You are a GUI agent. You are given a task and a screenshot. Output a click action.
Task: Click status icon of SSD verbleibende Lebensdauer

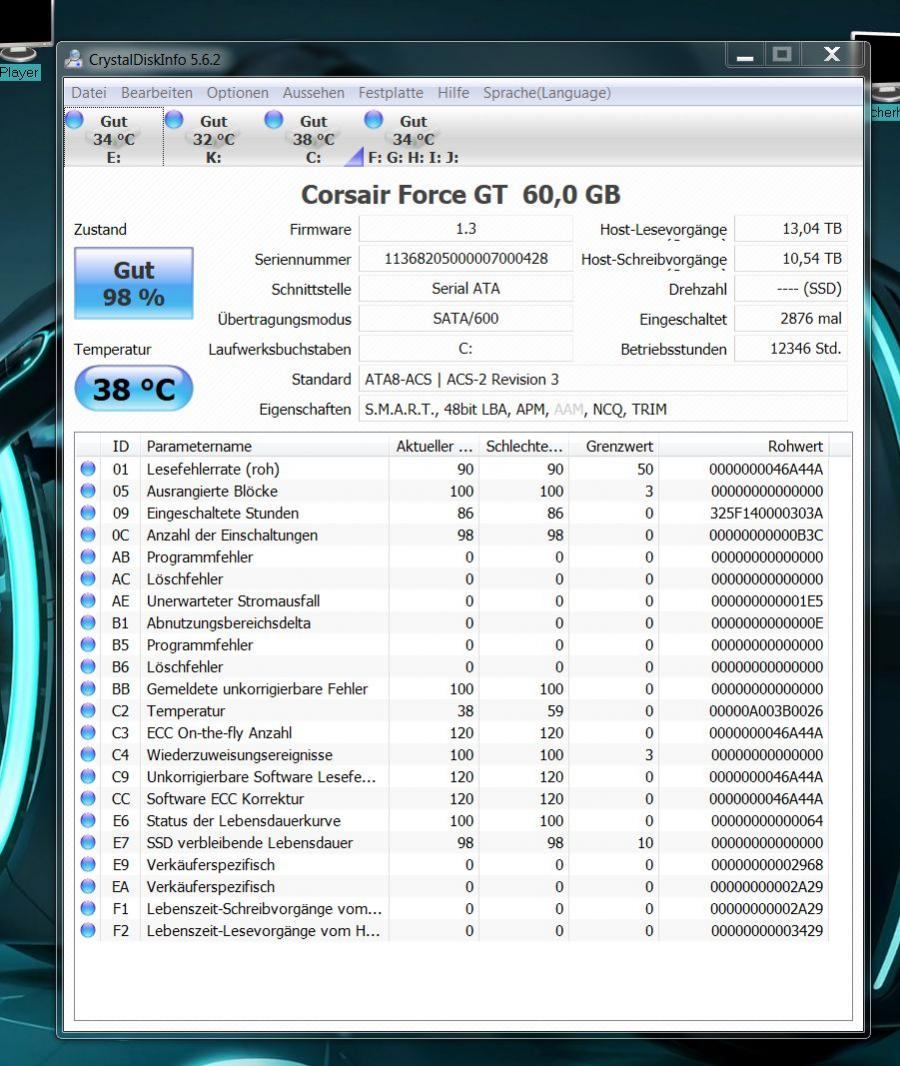(88, 842)
